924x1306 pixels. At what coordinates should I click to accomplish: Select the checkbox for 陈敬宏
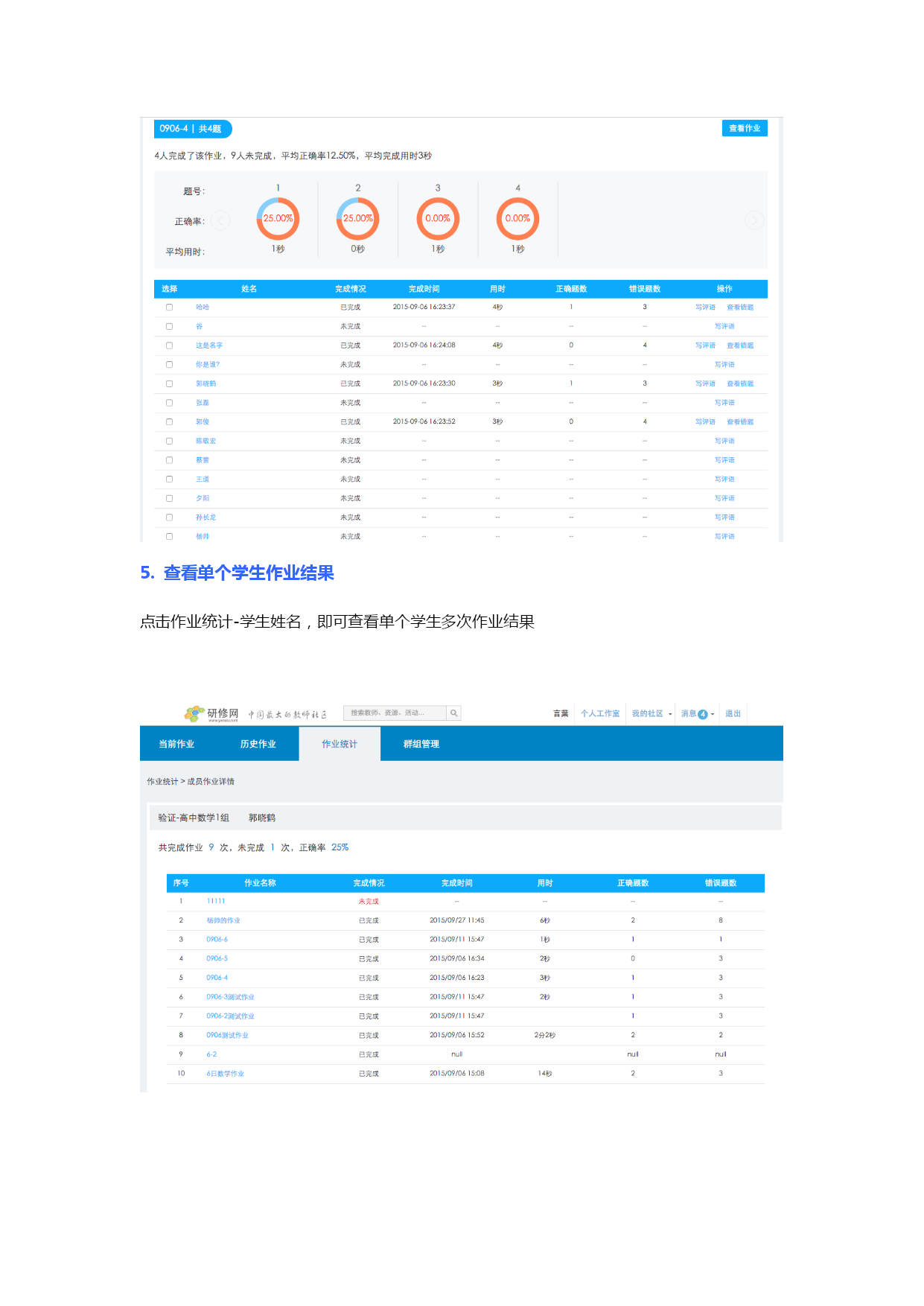pyautogui.click(x=169, y=442)
